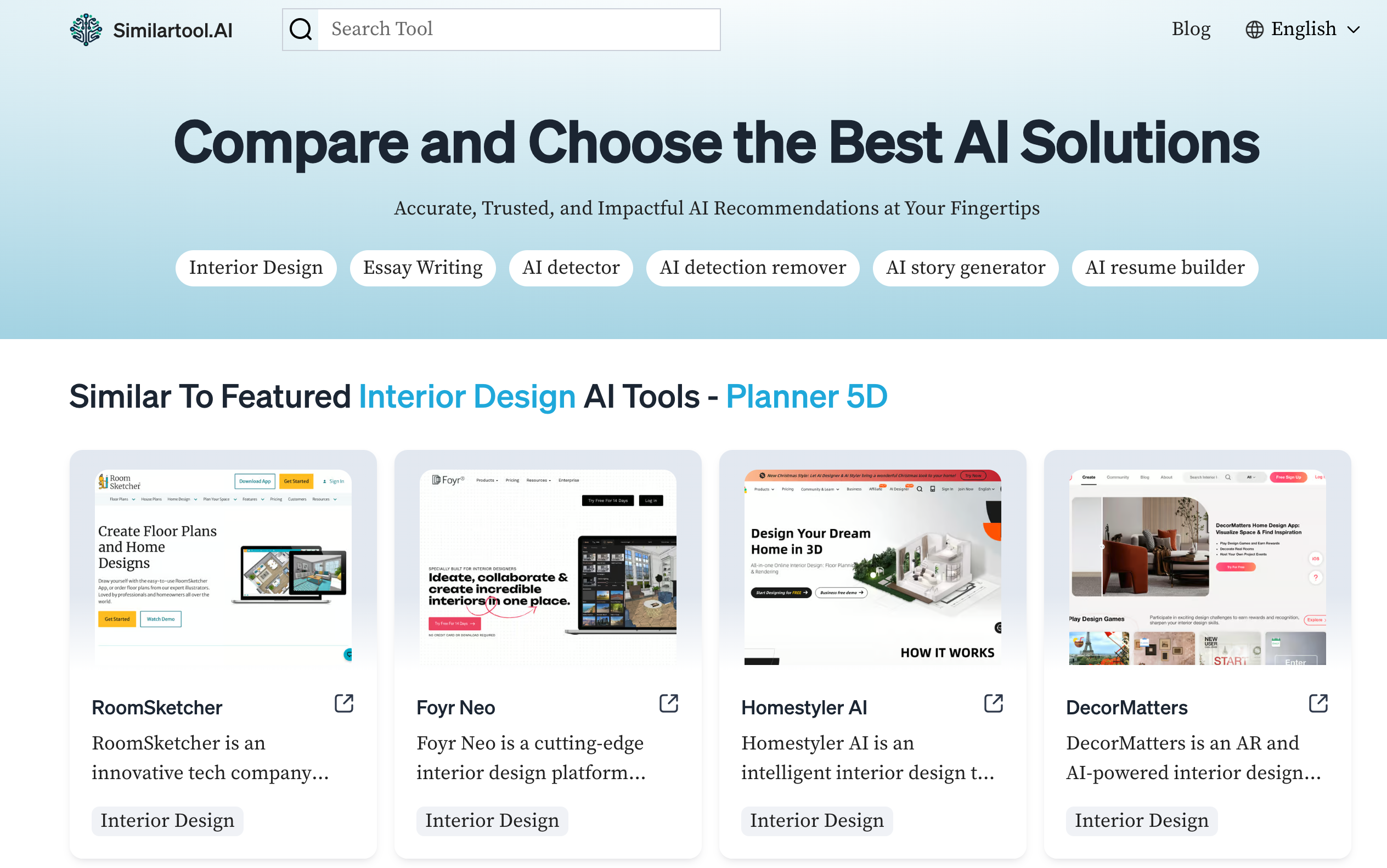Click the Interior Design tag under Foyr Neo
1387x868 pixels.
click(x=492, y=821)
